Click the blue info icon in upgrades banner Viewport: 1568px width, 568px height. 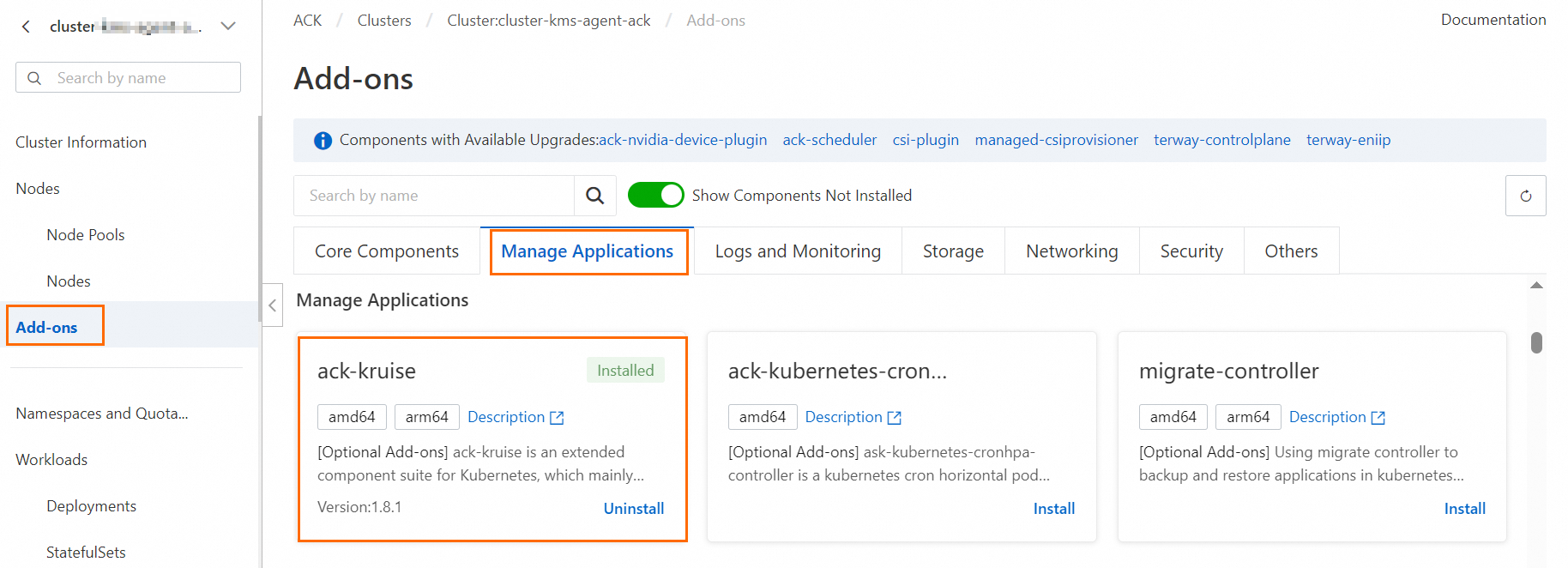pos(323,141)
